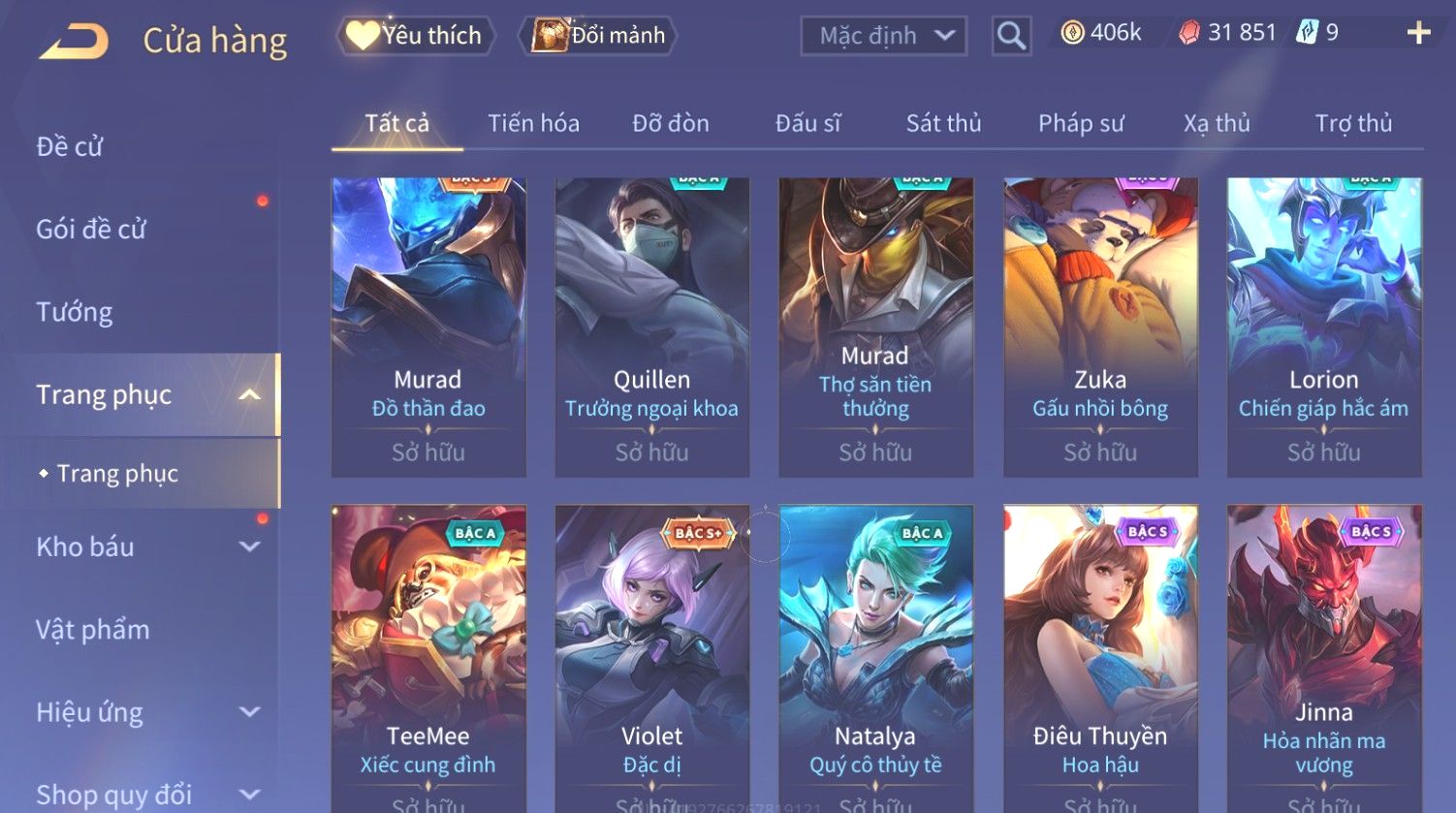Click the gold coin icon showing 406k
Screen dimensions: 1456x813
click(x=1072, y=34)
